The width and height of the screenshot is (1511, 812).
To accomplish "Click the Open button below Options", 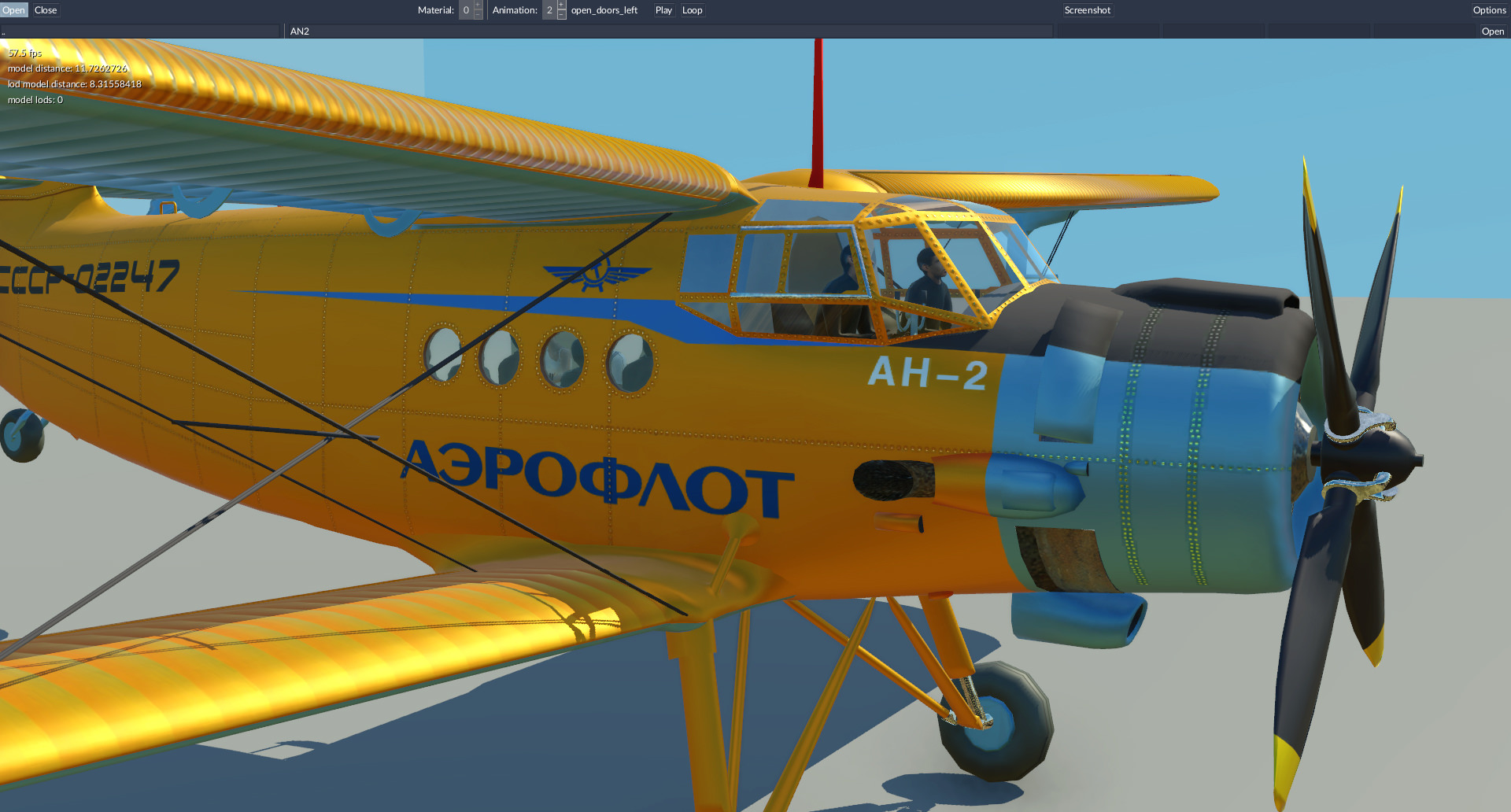I will point(1492,31).
